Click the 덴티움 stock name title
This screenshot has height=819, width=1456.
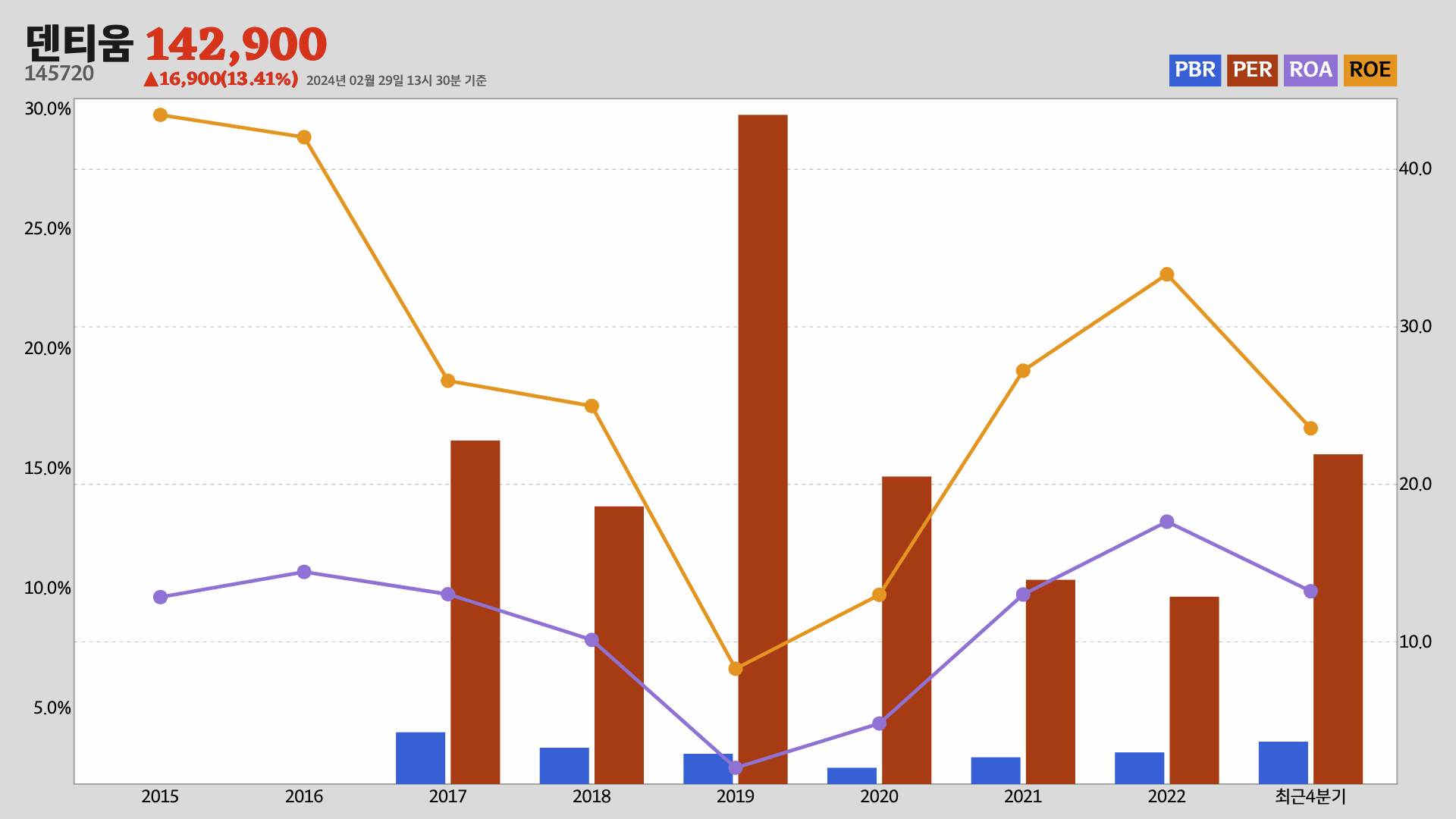click(x=80, y=43)
